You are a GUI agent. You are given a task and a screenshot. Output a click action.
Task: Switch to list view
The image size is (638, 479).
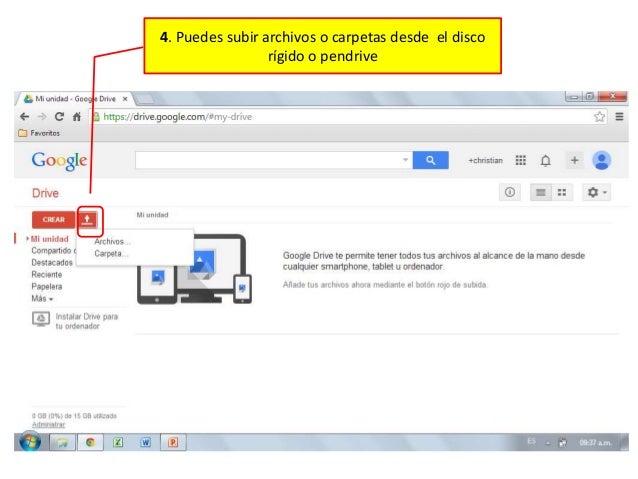coord(541,192)
